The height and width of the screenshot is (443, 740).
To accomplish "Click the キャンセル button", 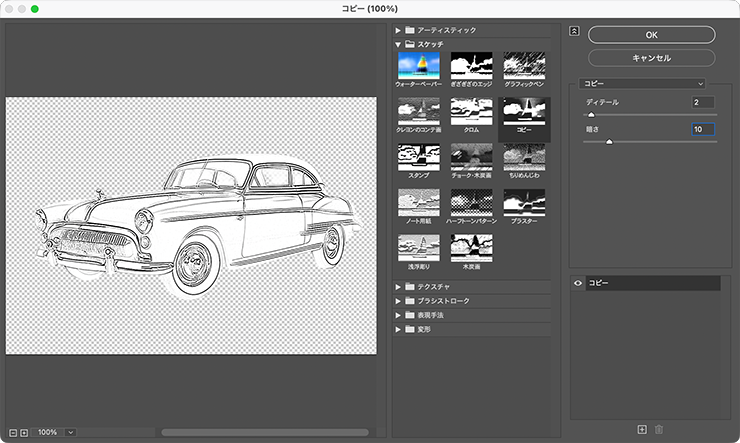I will (x=651, y=58).
